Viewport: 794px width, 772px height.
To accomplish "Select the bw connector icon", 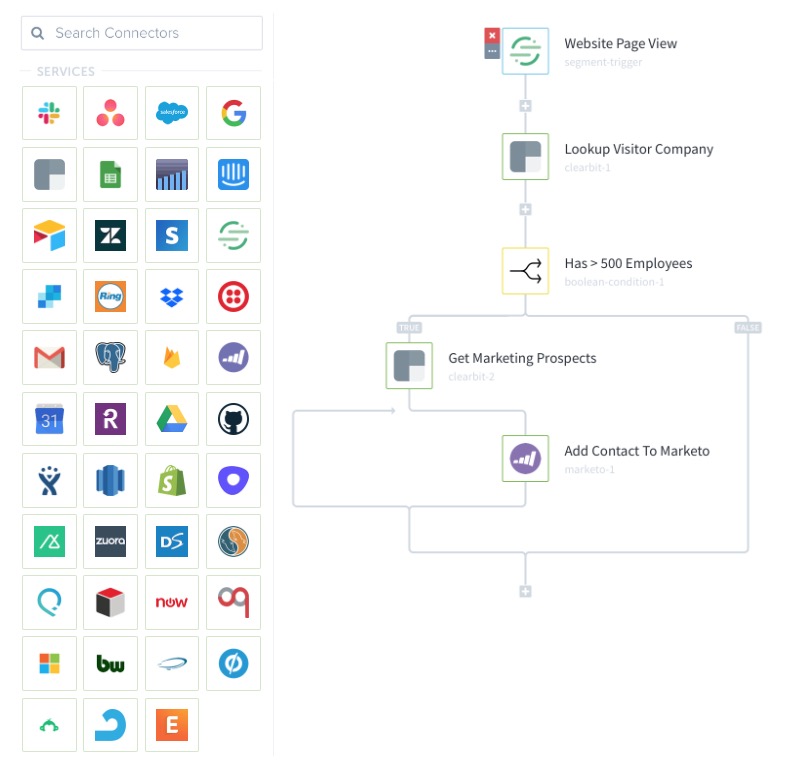I will point(110,664).
